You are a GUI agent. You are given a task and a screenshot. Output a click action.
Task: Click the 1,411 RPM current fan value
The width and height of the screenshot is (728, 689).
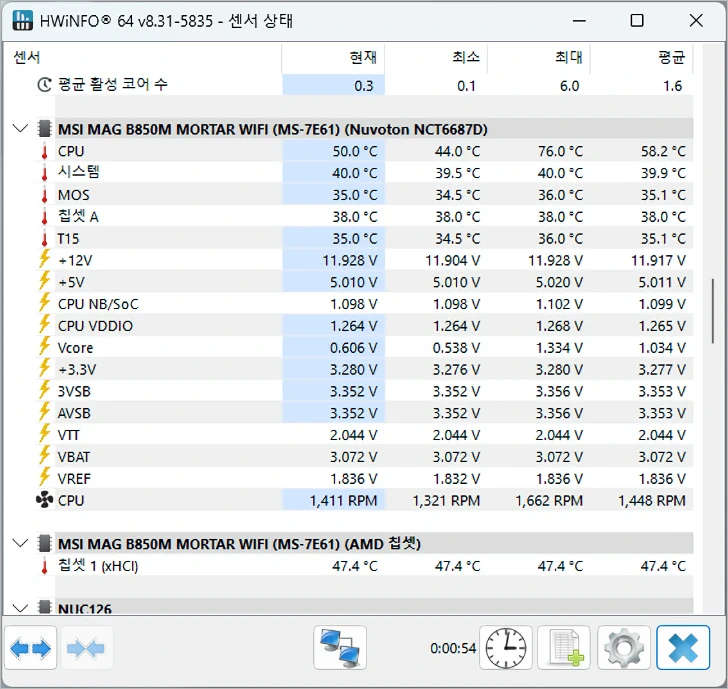coord(344,500)
